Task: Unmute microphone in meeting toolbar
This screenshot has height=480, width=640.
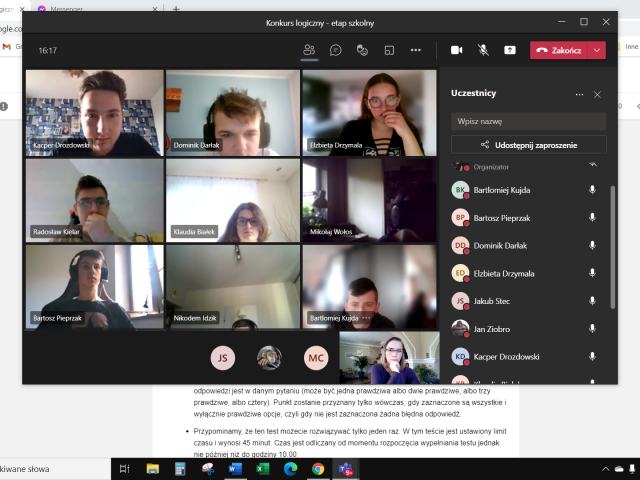Action: point(483,50)
